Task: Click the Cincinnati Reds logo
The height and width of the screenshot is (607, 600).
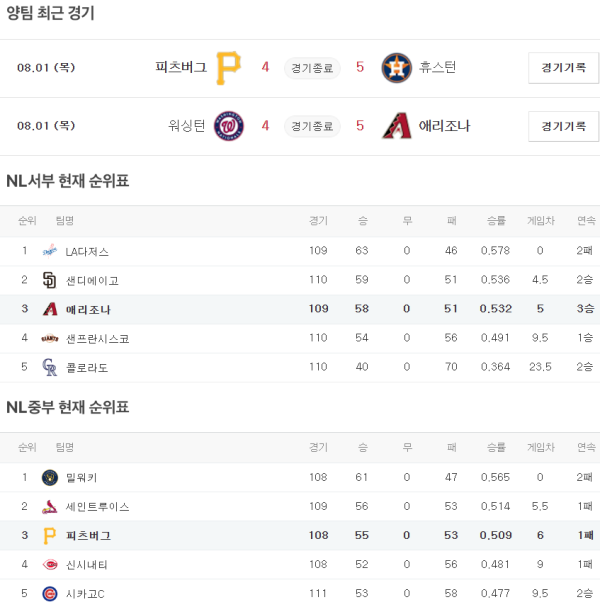Action: (50, 564)
